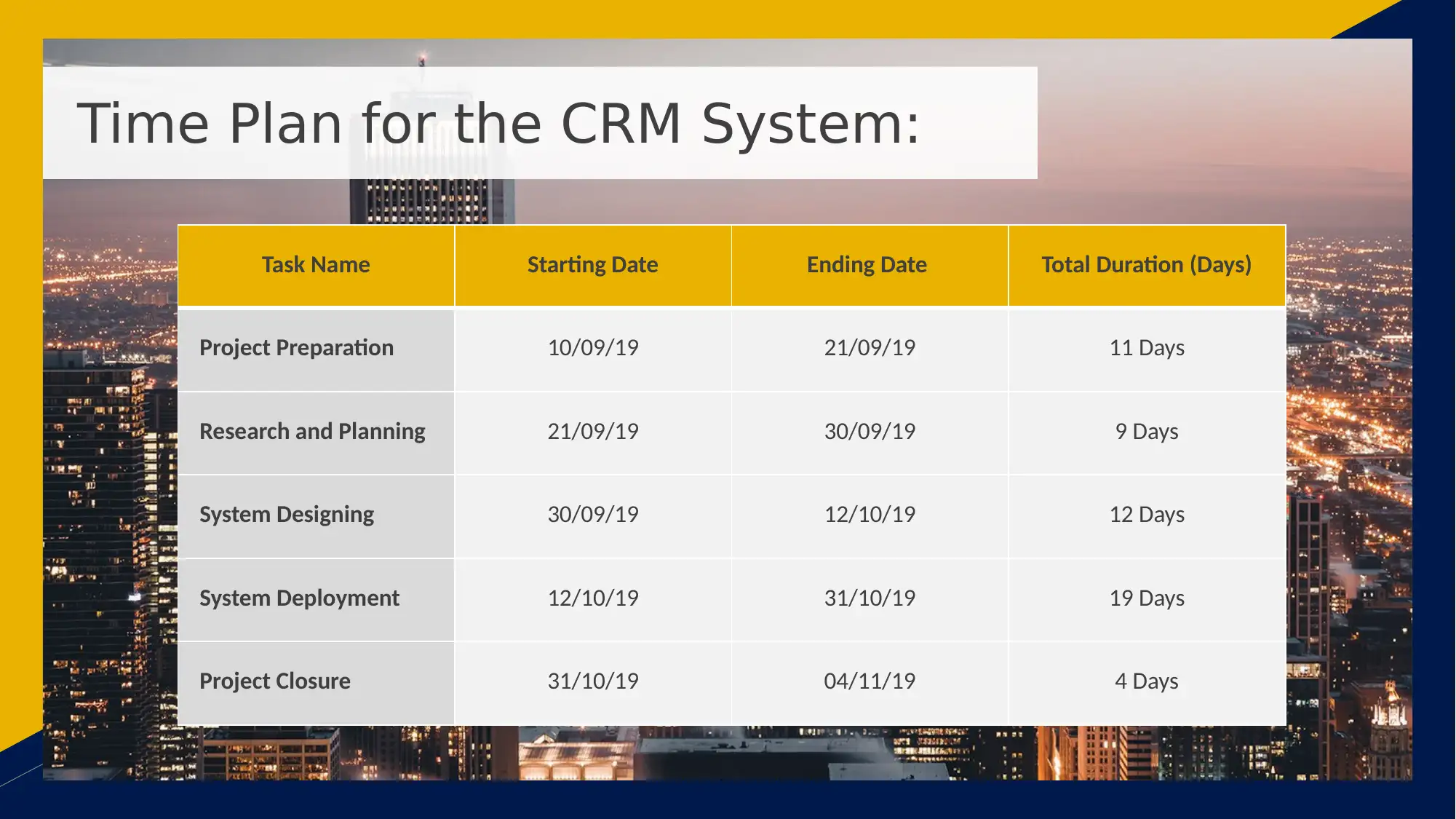Select System Designing ending date 12/10/19

(x=870, y=516)
